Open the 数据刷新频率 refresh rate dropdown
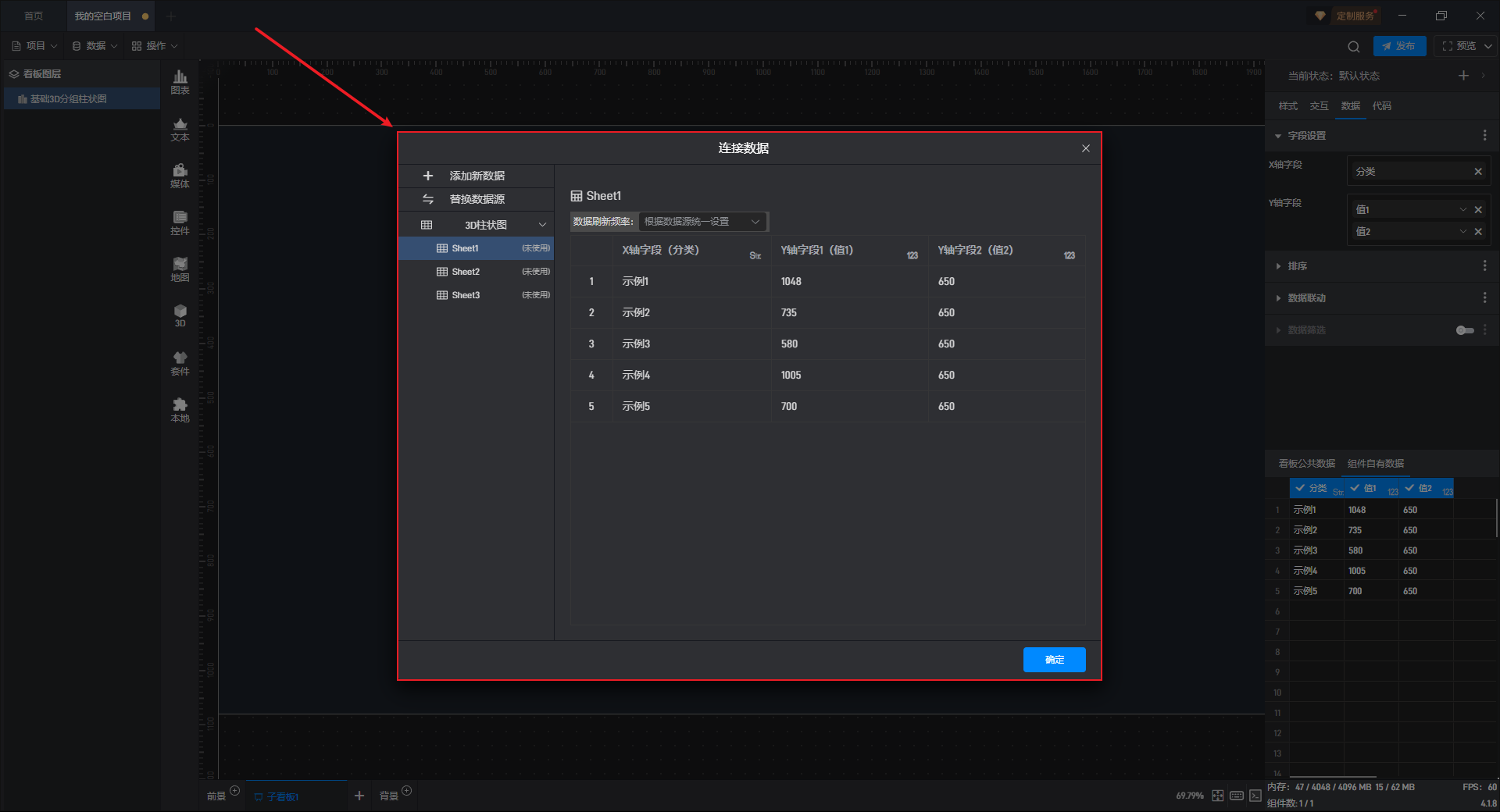 (702, 222)
